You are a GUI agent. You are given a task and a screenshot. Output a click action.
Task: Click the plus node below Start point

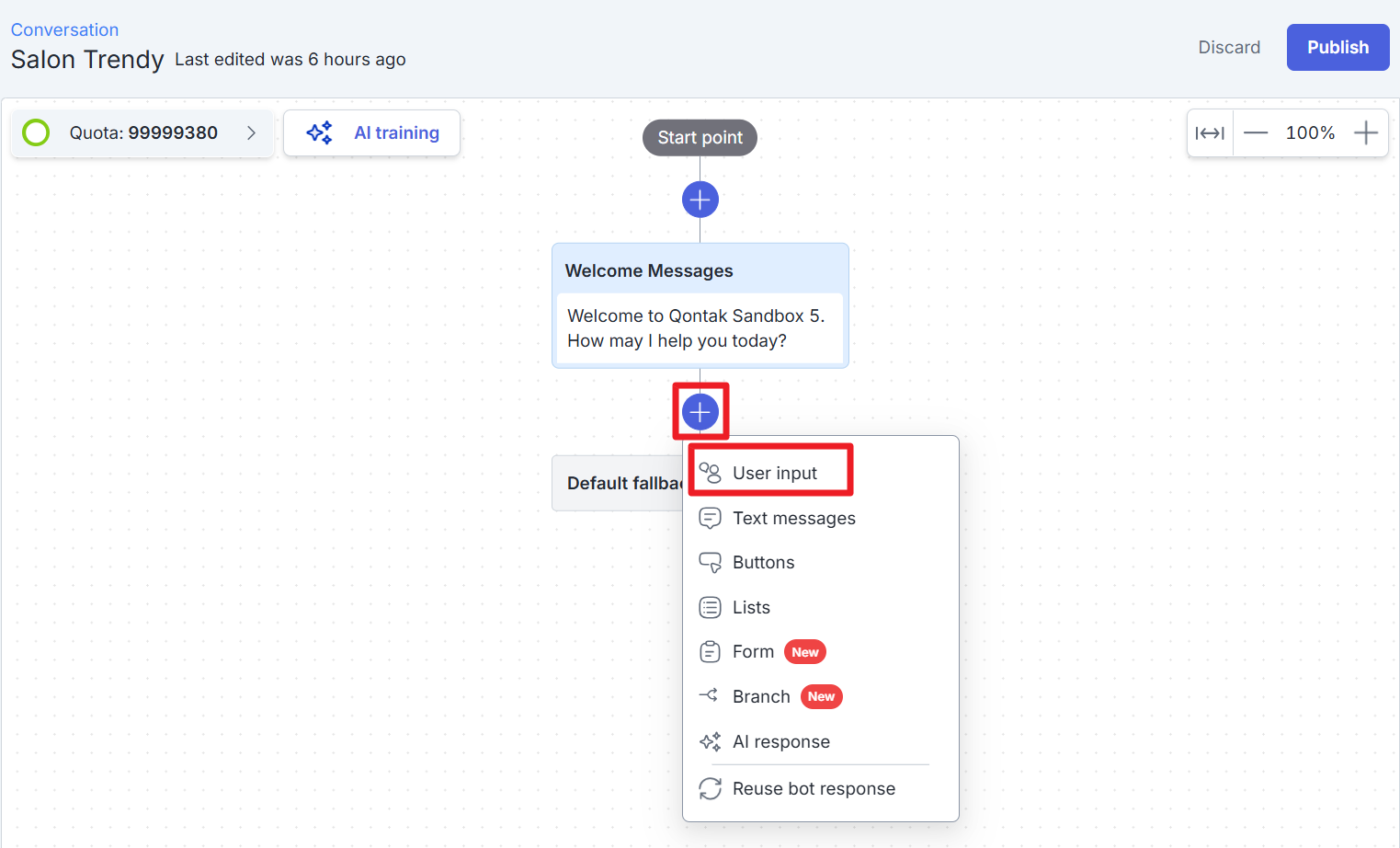(700, 200)
